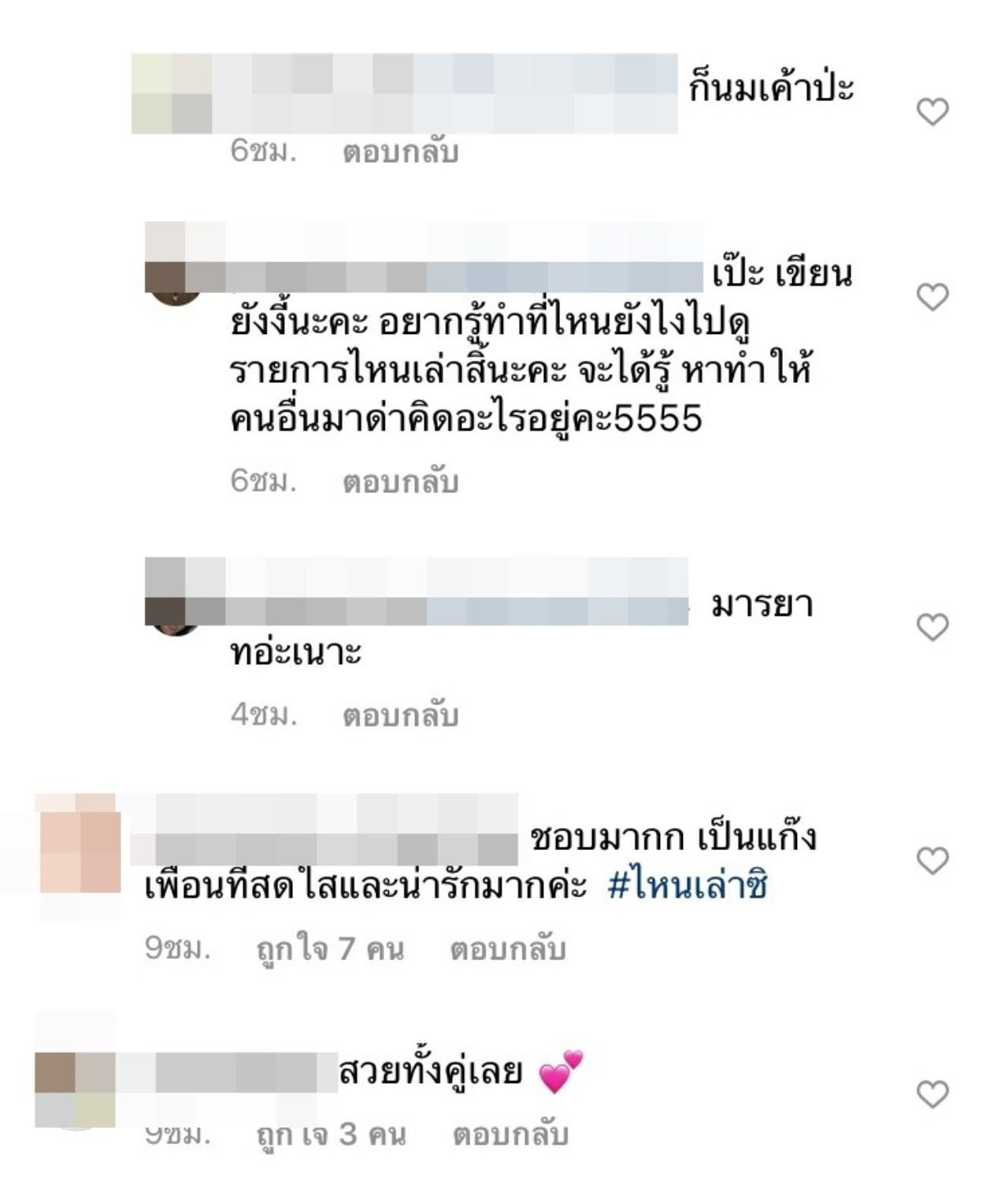Like the 'มารยาทอ่ะเนาะ' comment
The width and height of the screenshot is (1008, 1184).
coord(932,627)
